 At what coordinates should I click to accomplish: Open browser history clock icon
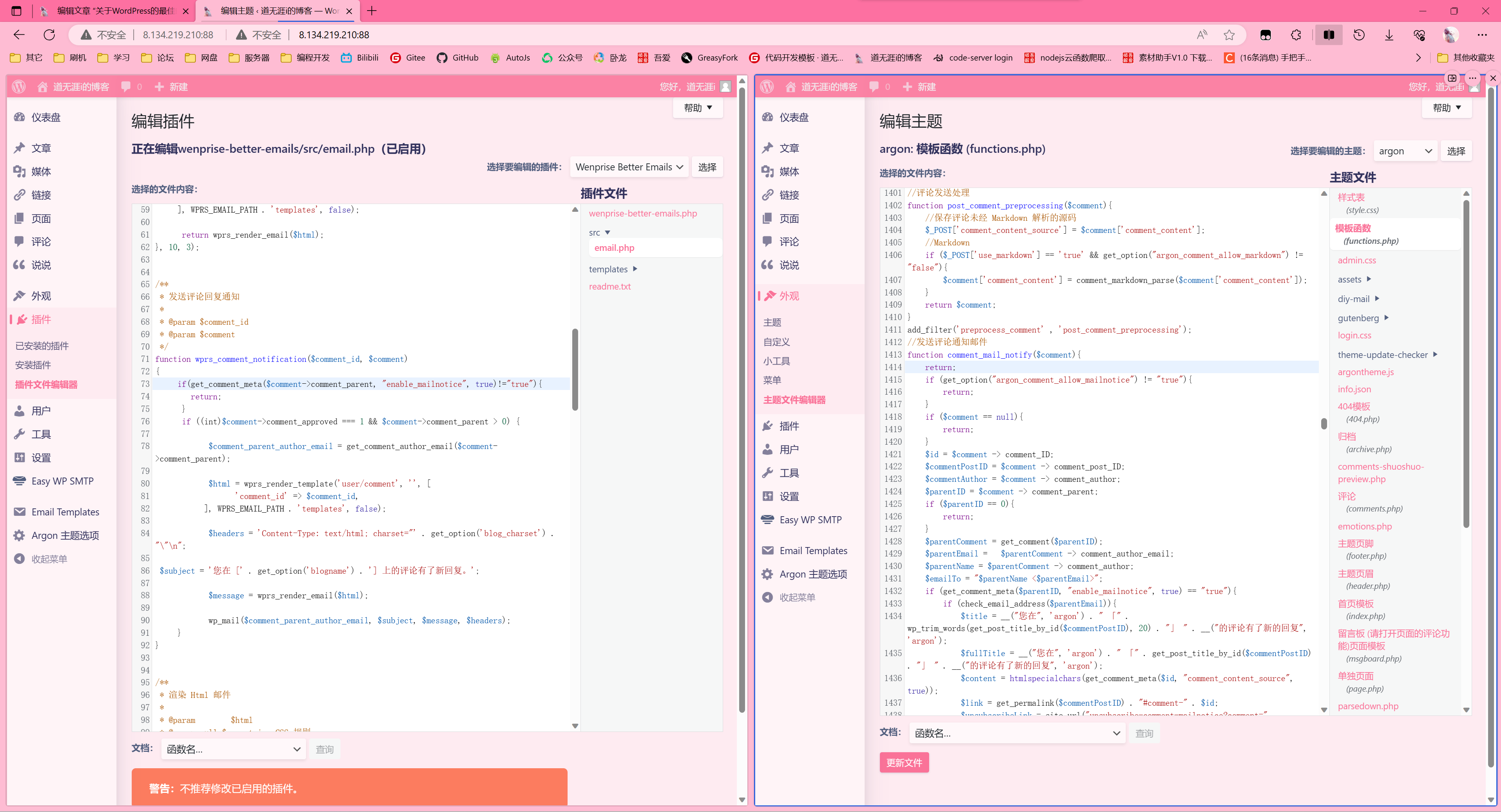[1359, 35]
